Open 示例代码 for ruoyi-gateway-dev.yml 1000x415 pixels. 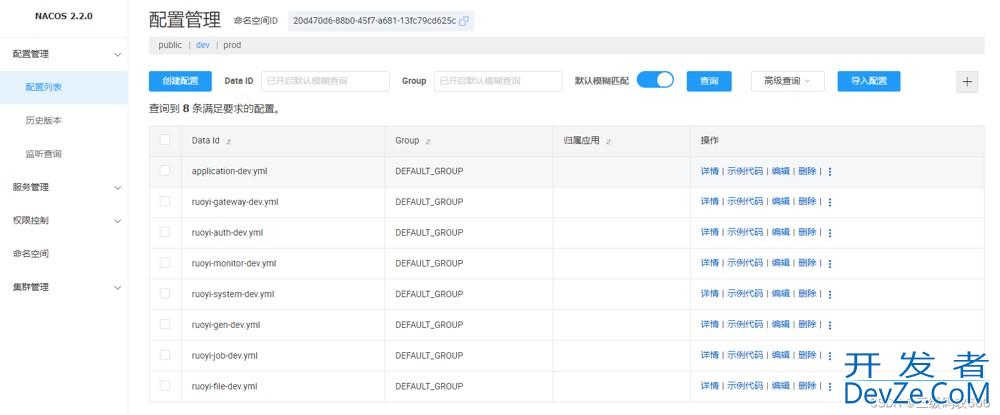745,201
